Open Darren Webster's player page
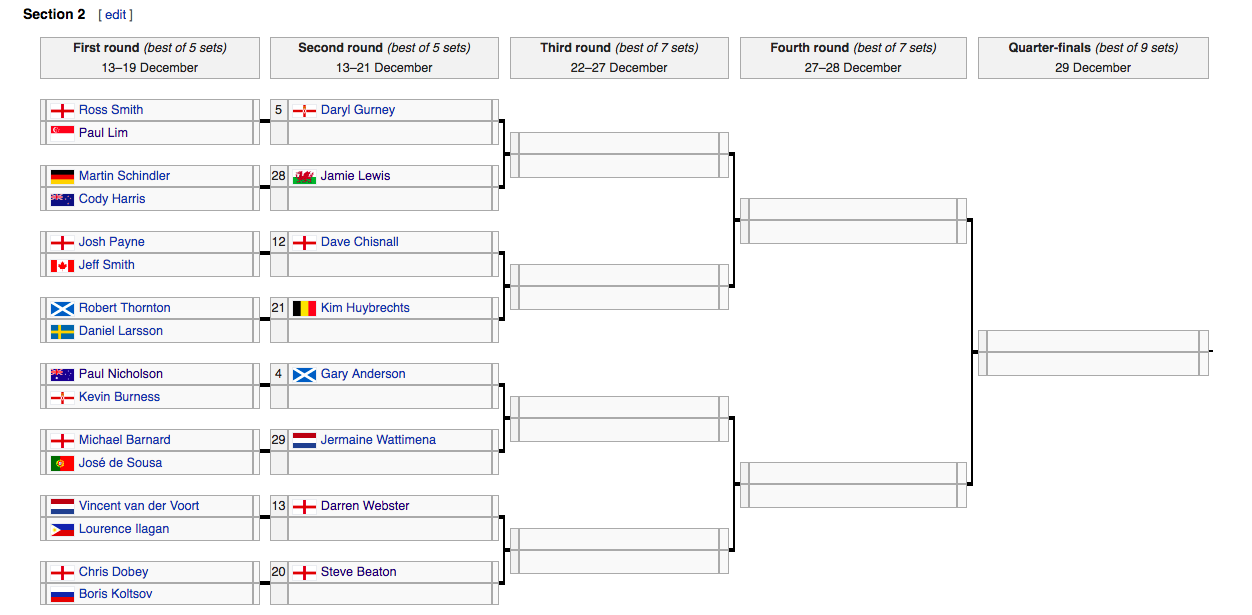Image resolution: width=1252 pixels, height=615 pixels. click(x=365, y=506)
